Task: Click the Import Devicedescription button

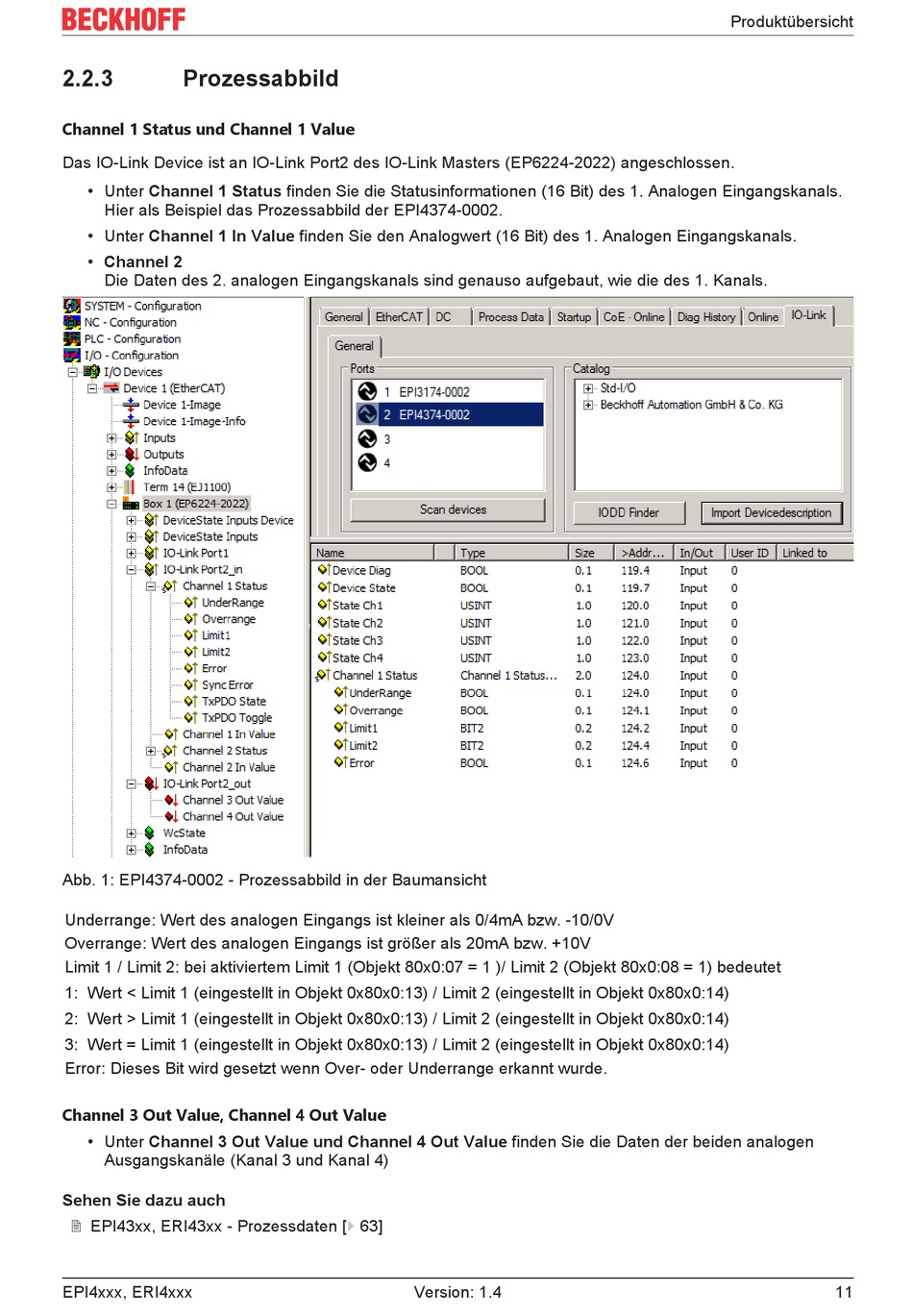Action: [x=772, y=512]
